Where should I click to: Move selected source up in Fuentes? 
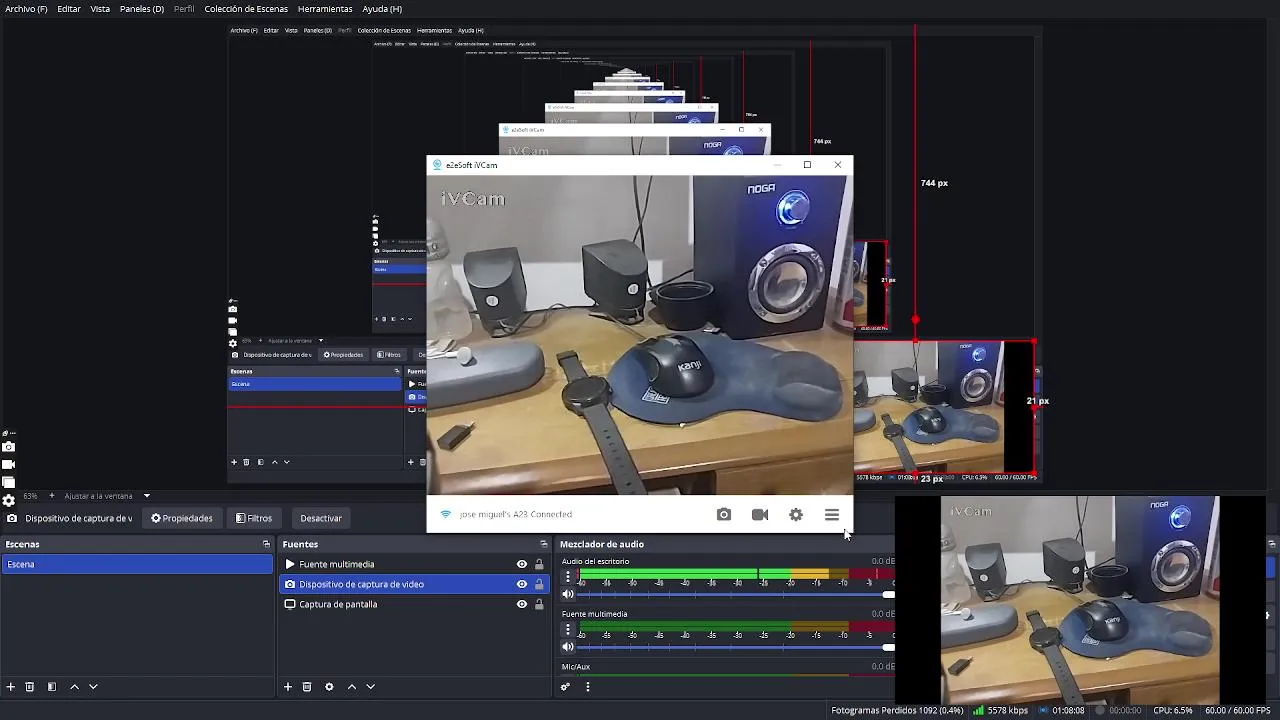351,687
